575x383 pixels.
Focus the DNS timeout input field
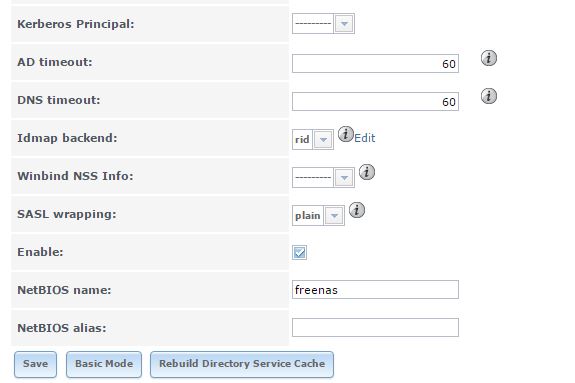tap(375, 102)
